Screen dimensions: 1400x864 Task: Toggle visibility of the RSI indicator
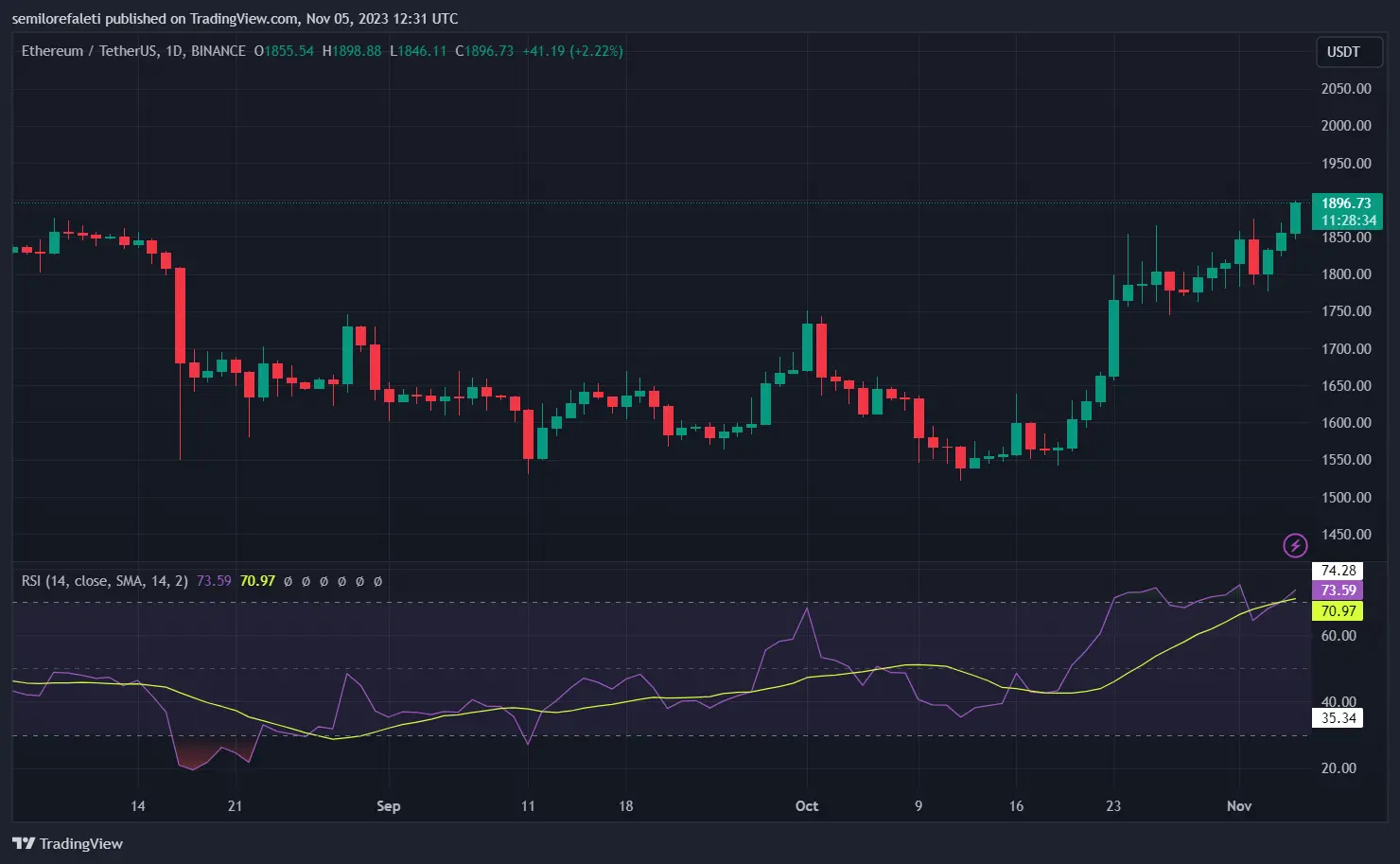point(104,581)
